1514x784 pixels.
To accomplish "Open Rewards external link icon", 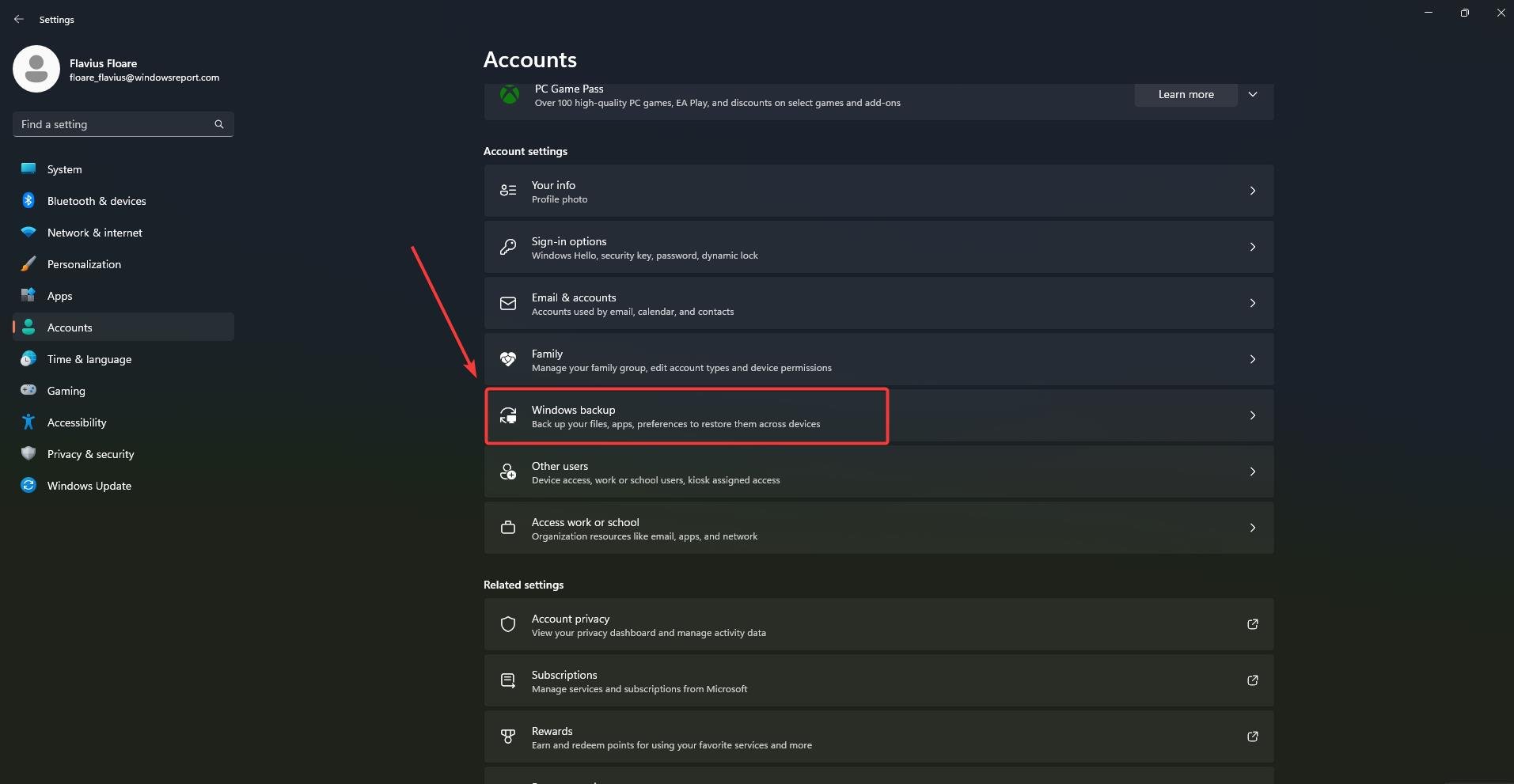I will (x=1253, y=737).
